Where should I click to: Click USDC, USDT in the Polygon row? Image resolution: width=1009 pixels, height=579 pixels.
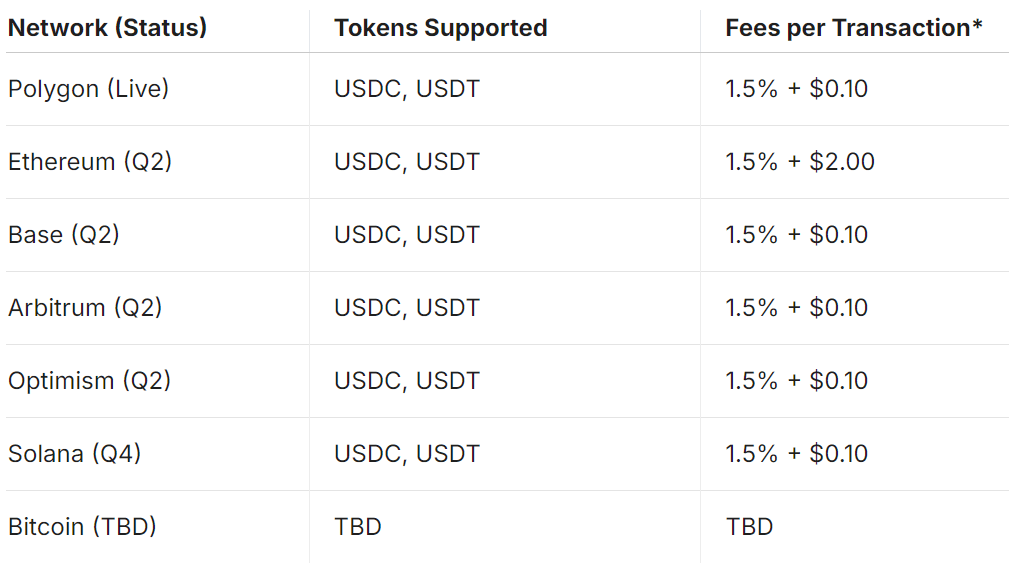pos(407,89)
